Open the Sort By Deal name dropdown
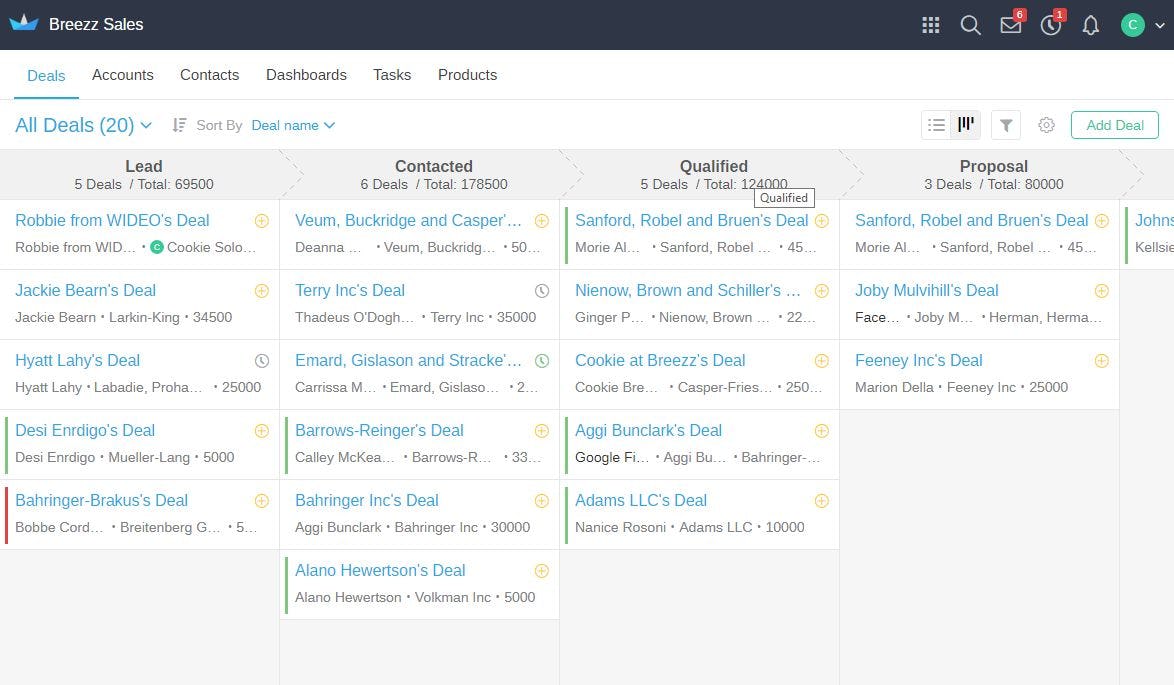The image size is (1174, 685). tap(292, 125)
